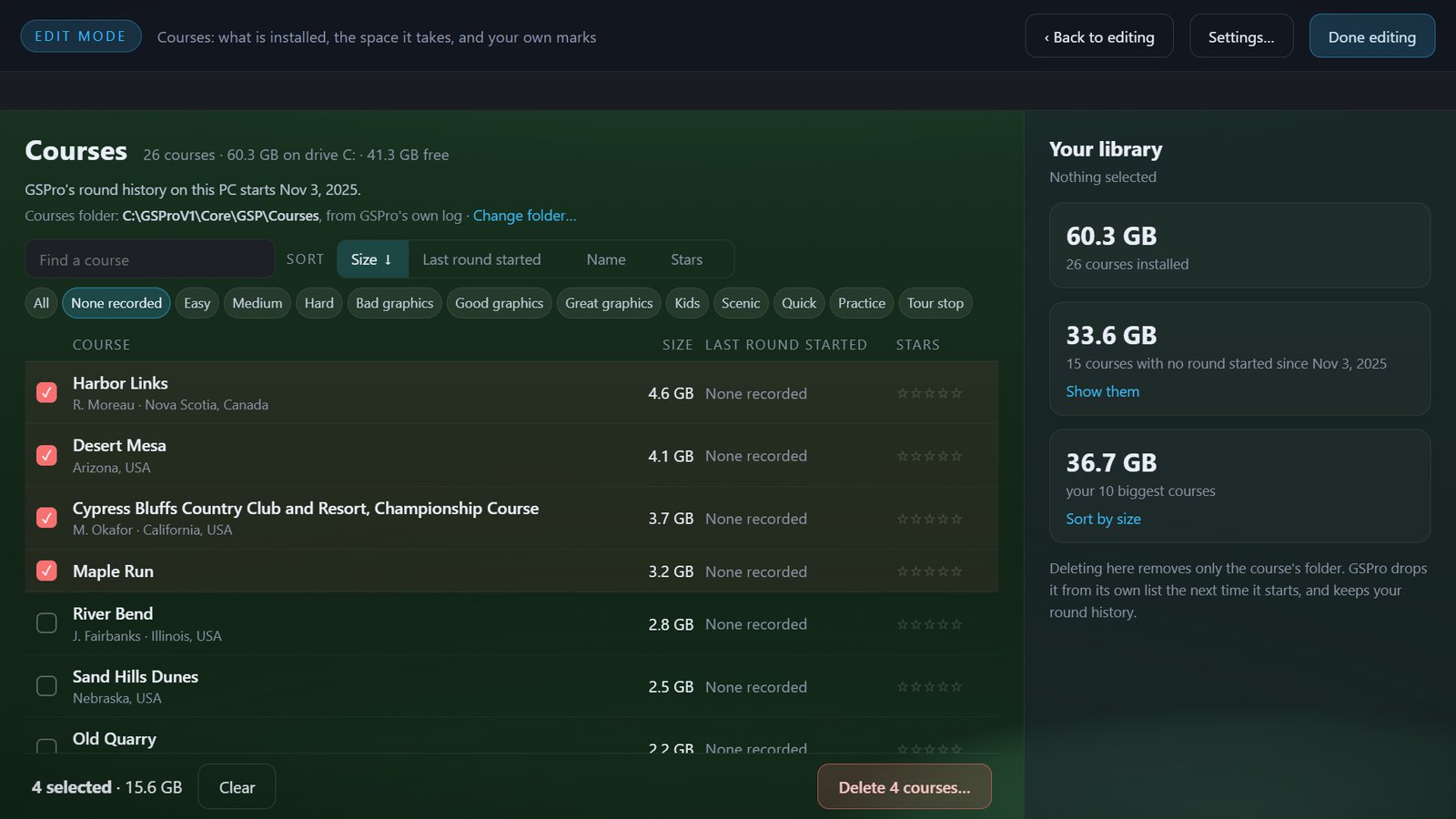
Task: Tick the River Bend checkbox
Action: tap(46, 623)
